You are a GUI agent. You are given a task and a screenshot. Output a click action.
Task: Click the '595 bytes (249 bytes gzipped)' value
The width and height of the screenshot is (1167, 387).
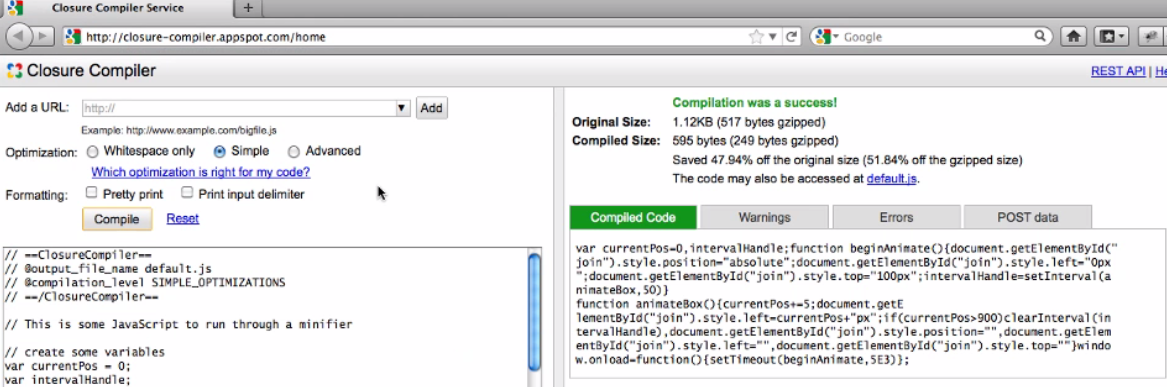pos(755,141)
